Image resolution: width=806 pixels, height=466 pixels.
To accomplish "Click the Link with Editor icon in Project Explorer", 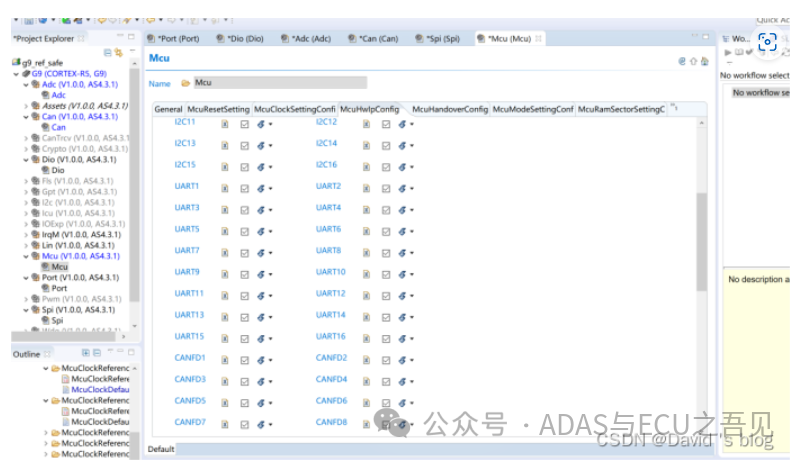I will [x=119, y=52].
